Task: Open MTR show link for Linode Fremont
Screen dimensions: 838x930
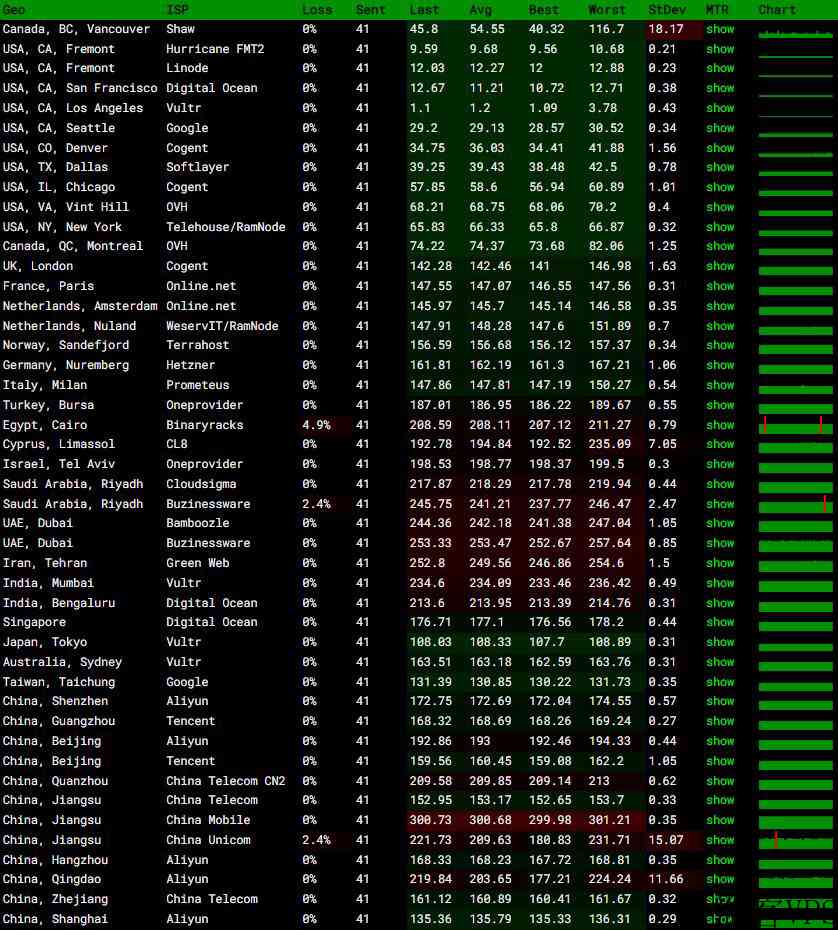Action: (x=720, y=68)
